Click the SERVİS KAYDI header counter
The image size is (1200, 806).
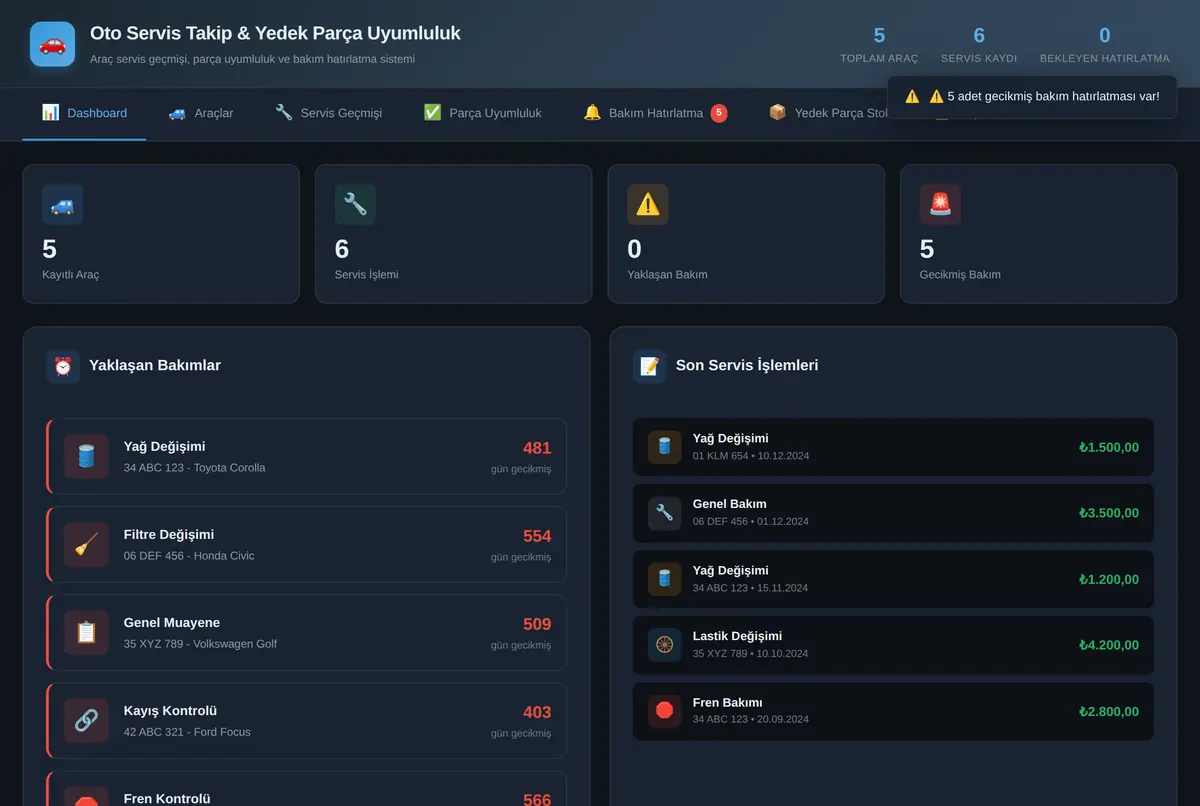point(979,45)
